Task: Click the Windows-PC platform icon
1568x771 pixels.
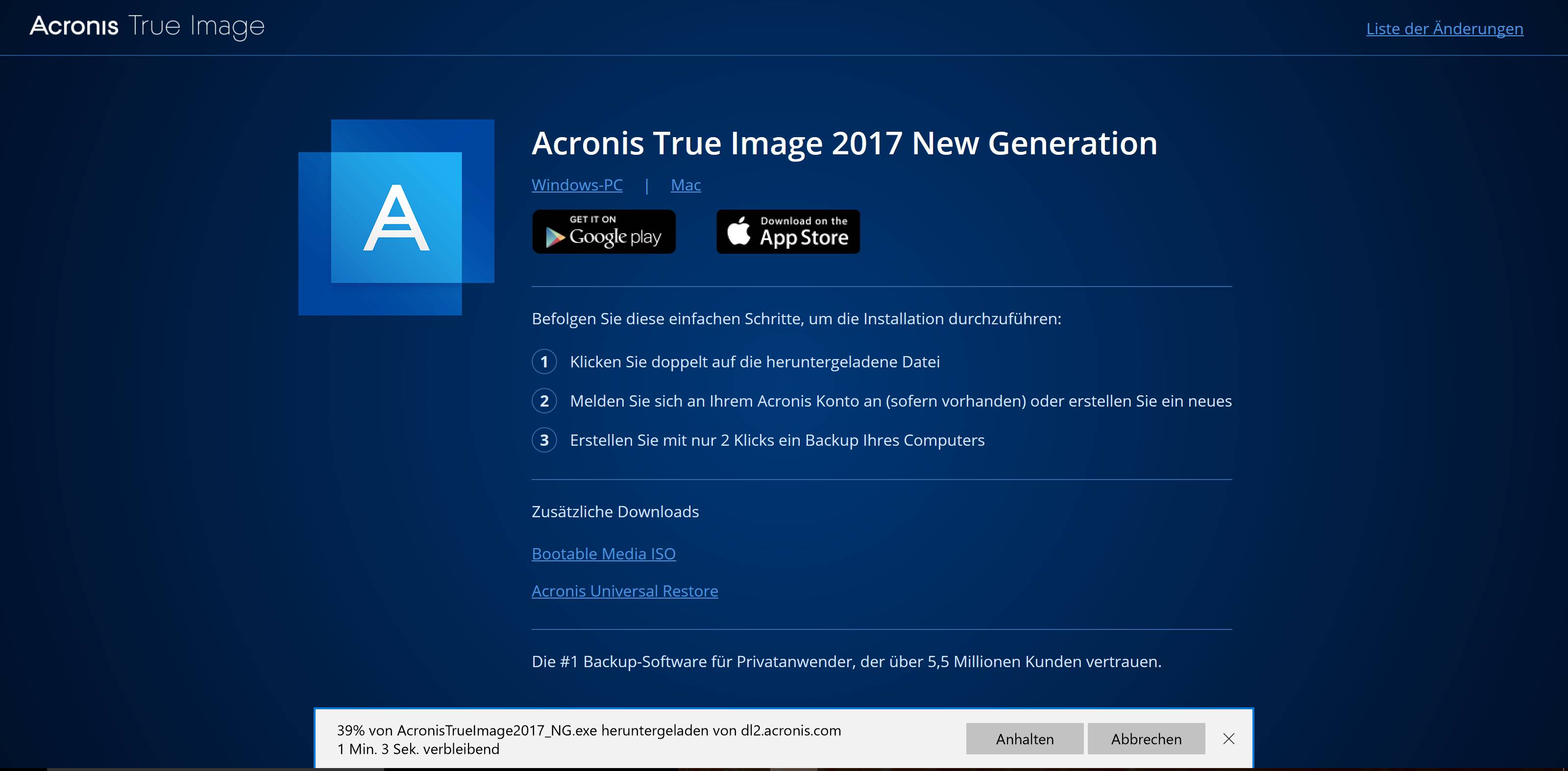Action: click(578, 184)
